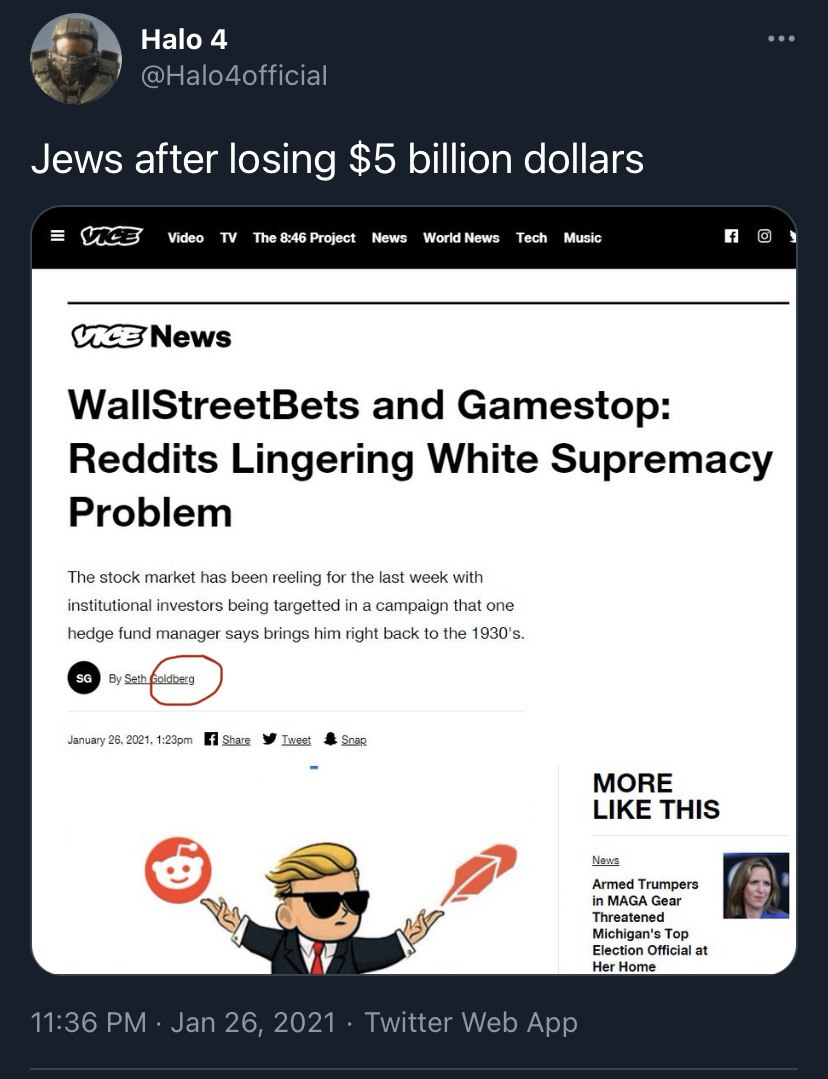Screen dimensions: 828x1079
Task: Click the related article woman thumbnail
Action: tap(756, 886)
